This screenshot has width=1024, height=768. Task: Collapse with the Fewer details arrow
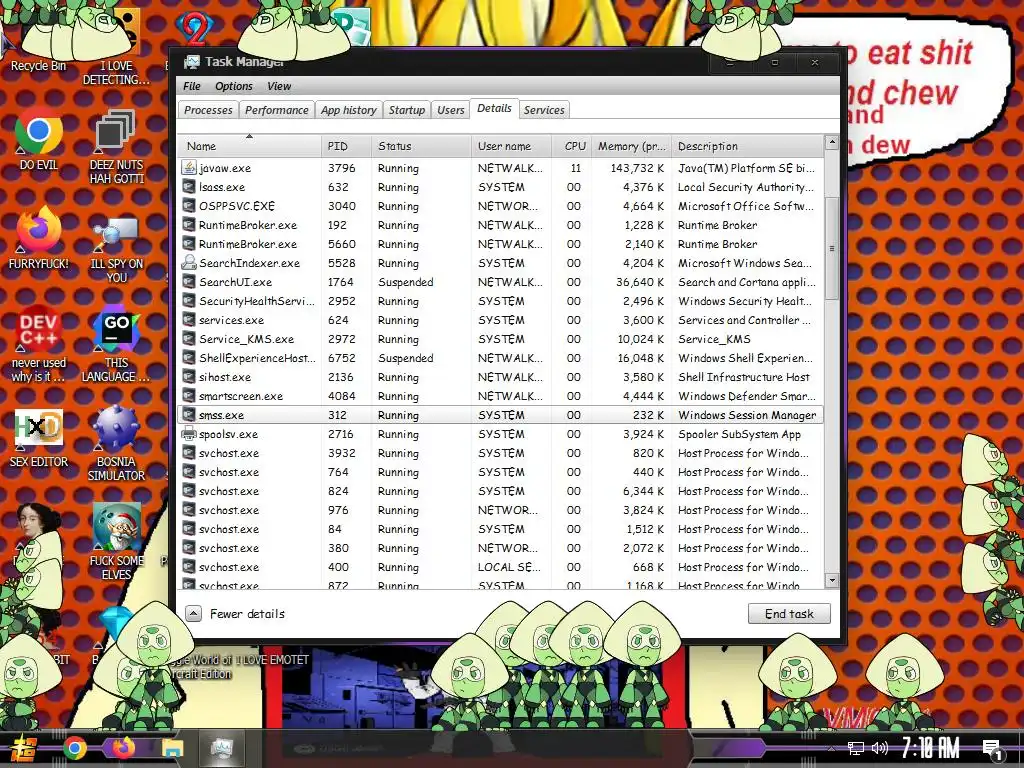tap(193, 613)
